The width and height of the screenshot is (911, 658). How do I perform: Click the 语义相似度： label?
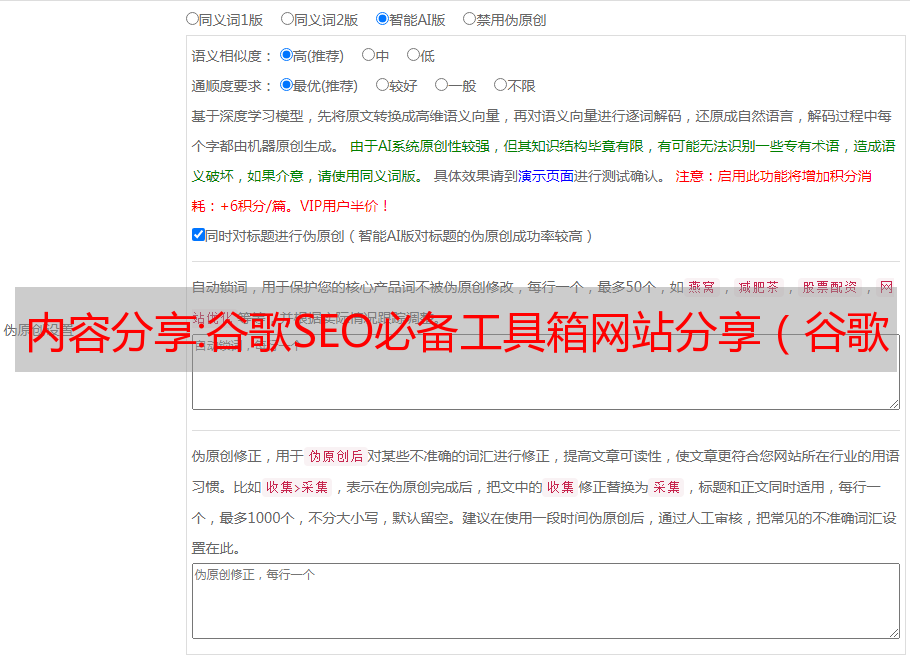pos(232,56)
